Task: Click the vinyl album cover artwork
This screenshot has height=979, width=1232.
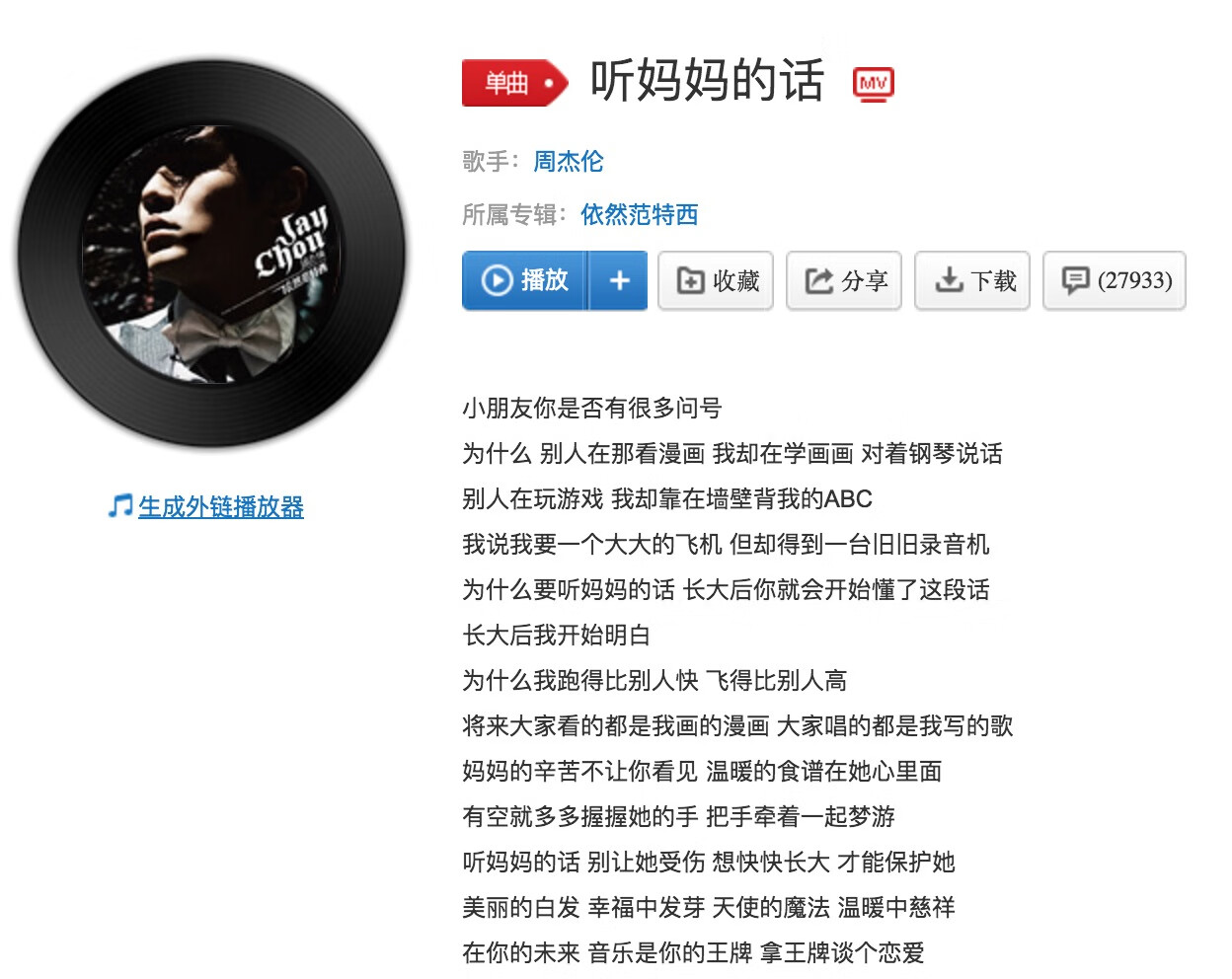Action: (211, 254)
